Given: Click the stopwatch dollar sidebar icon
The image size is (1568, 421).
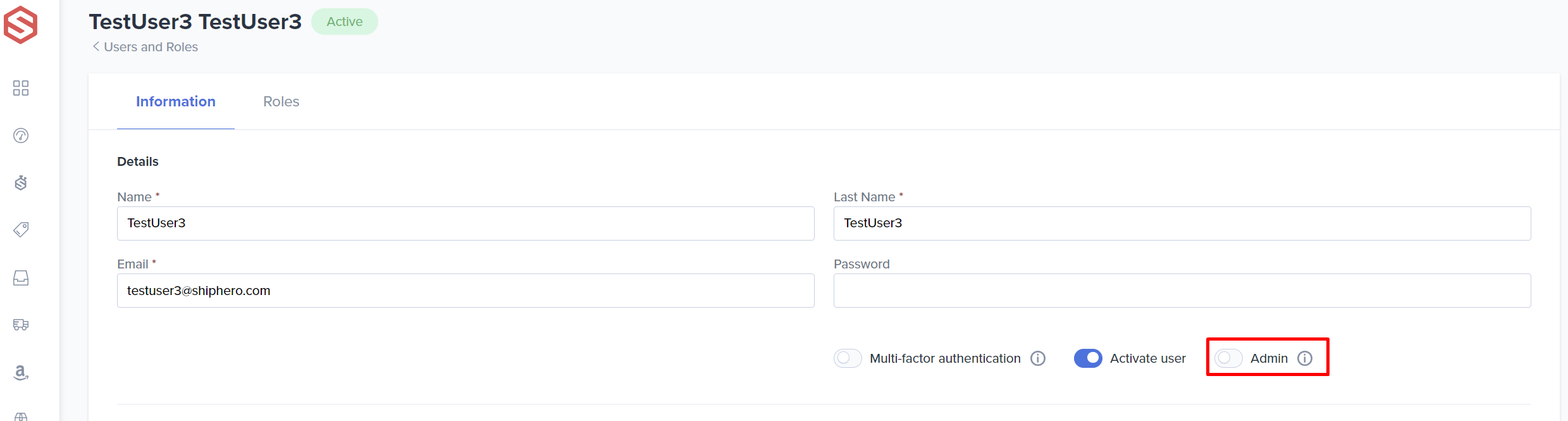Looking at the screenshot, I should (21, 183).
